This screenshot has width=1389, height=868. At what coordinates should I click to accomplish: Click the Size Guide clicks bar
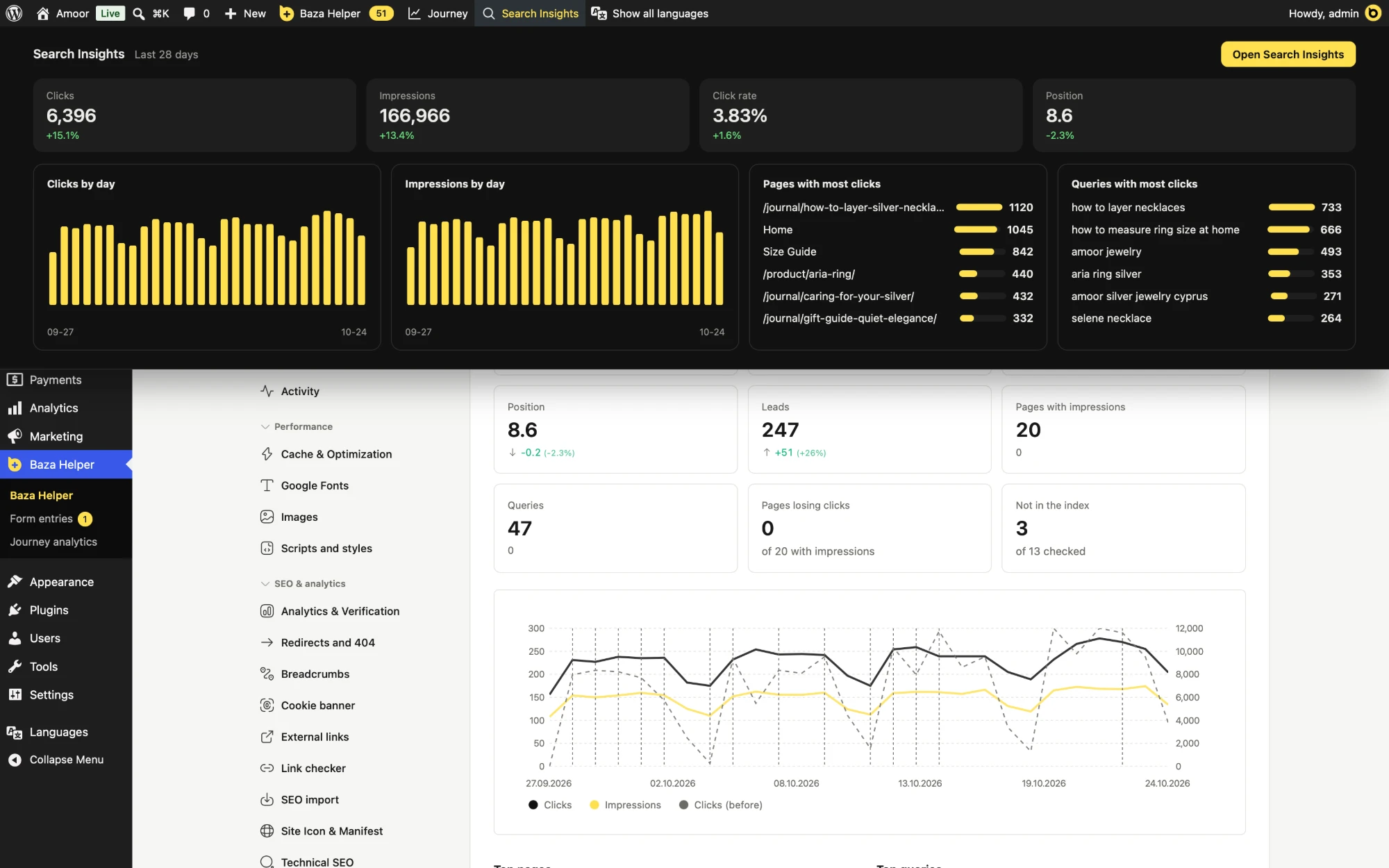[x=981, y=251]
